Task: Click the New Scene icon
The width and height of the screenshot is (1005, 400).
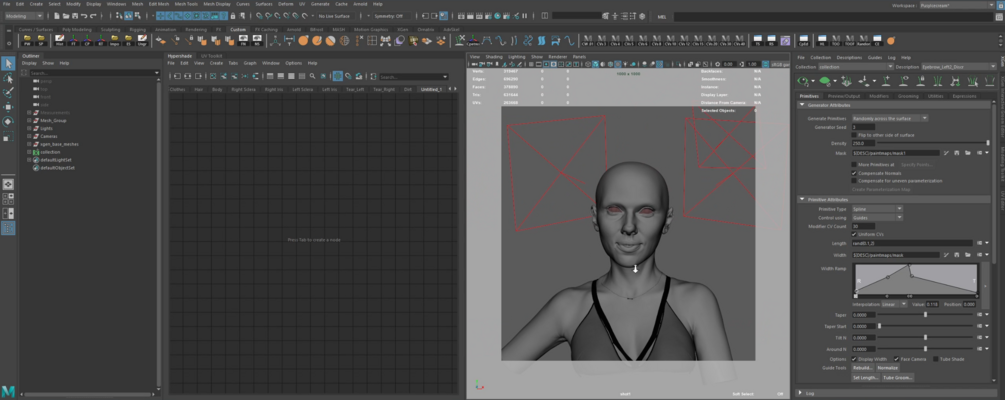Action: pyautogui.click(x=58, y=15)
